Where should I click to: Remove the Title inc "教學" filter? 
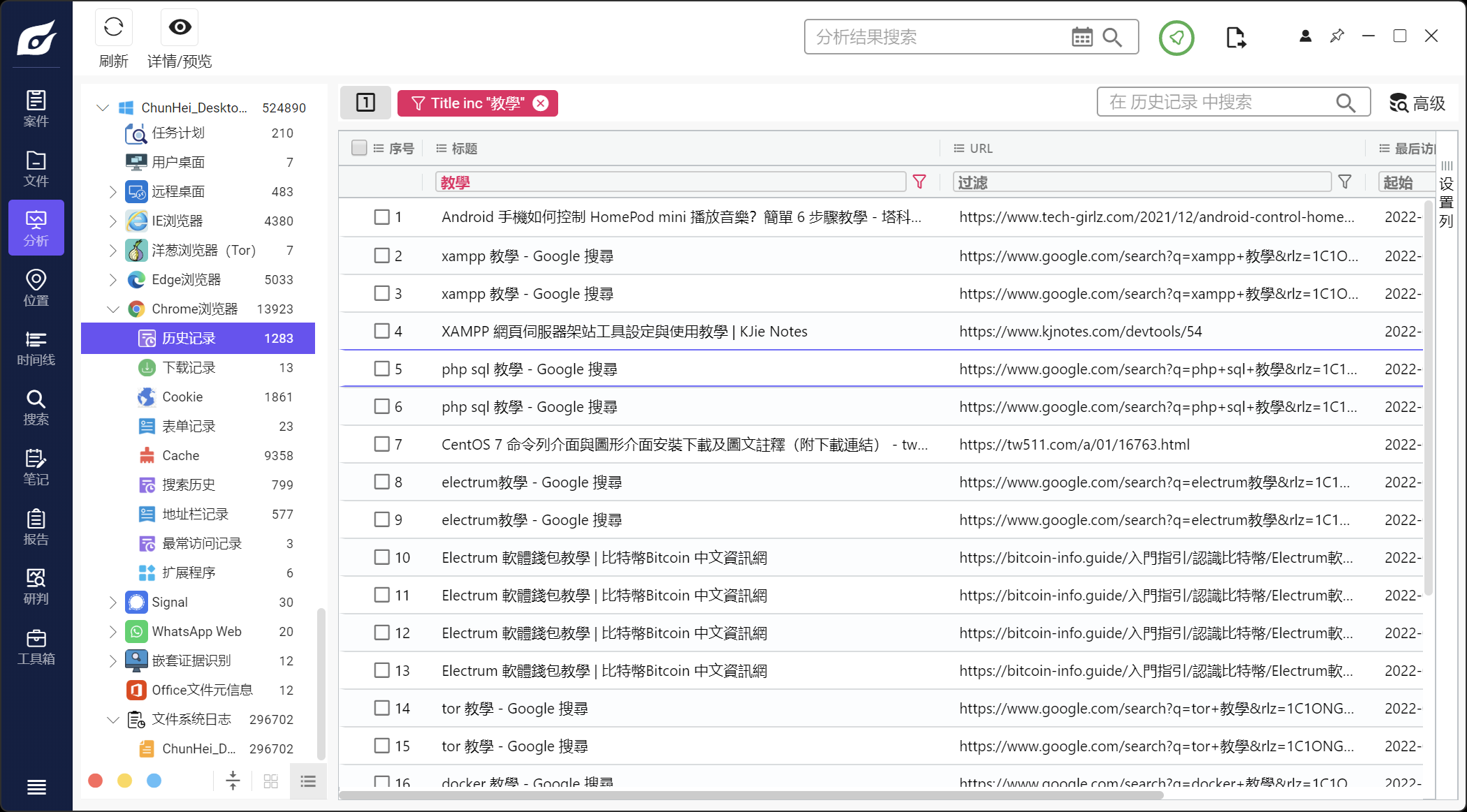[x=541, y=103]
